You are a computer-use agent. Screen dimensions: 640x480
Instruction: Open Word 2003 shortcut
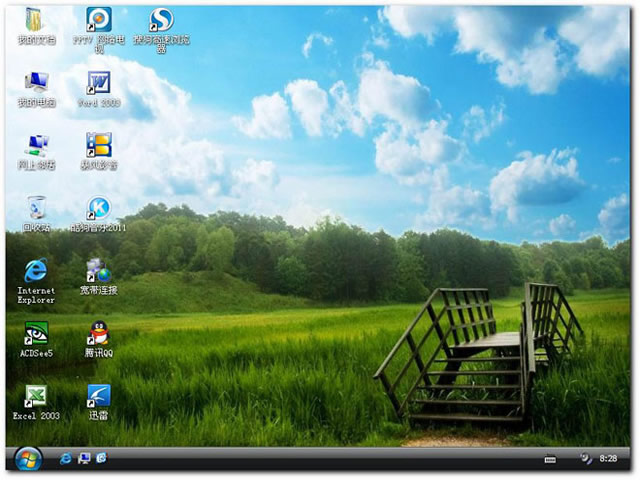98,83
